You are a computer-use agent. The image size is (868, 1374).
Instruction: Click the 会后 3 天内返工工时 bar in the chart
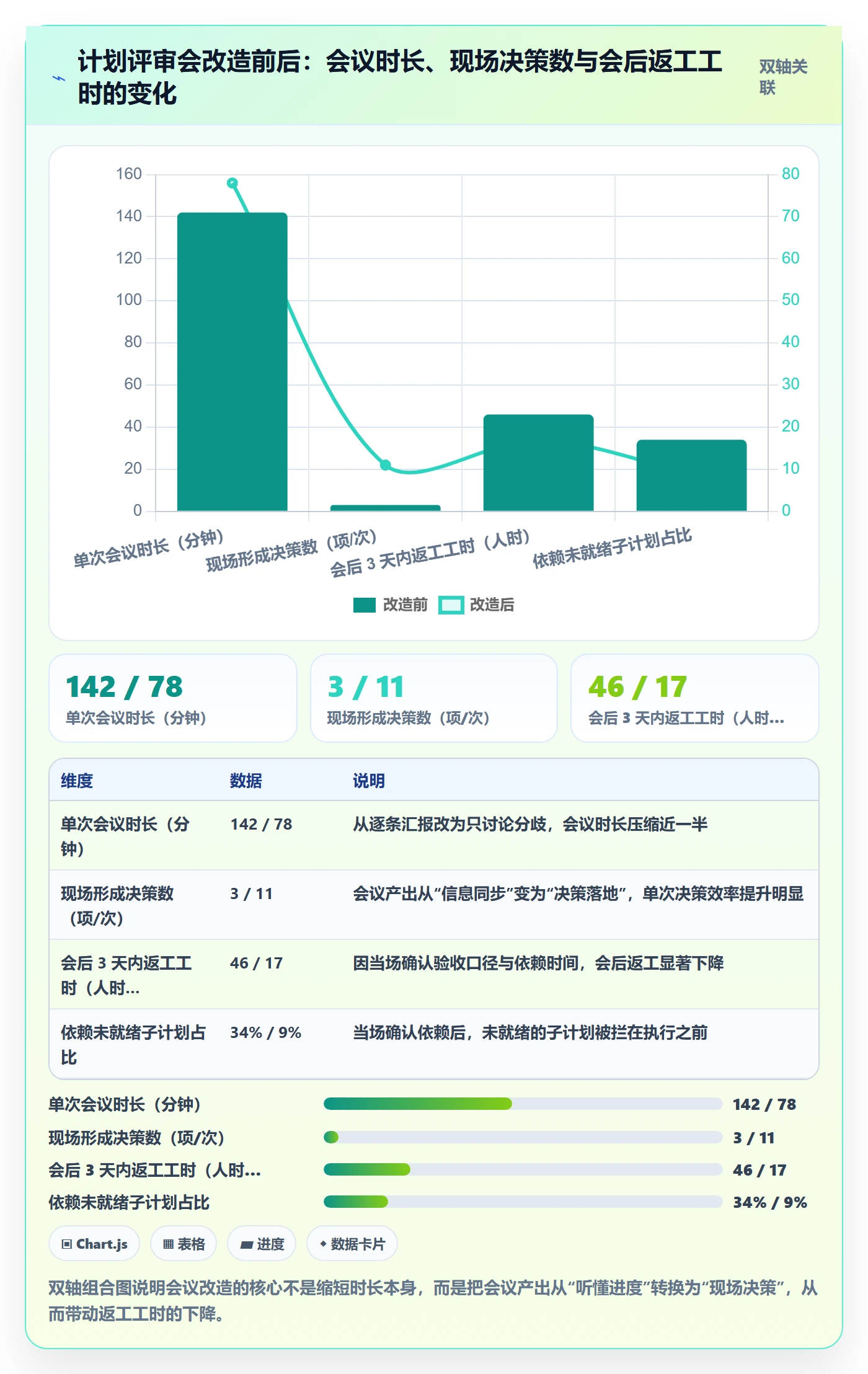tap(539, 463)
